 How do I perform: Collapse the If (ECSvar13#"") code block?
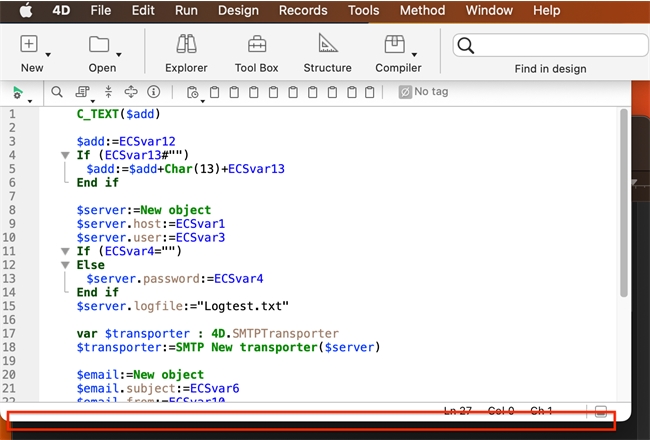tap(65, 155)
